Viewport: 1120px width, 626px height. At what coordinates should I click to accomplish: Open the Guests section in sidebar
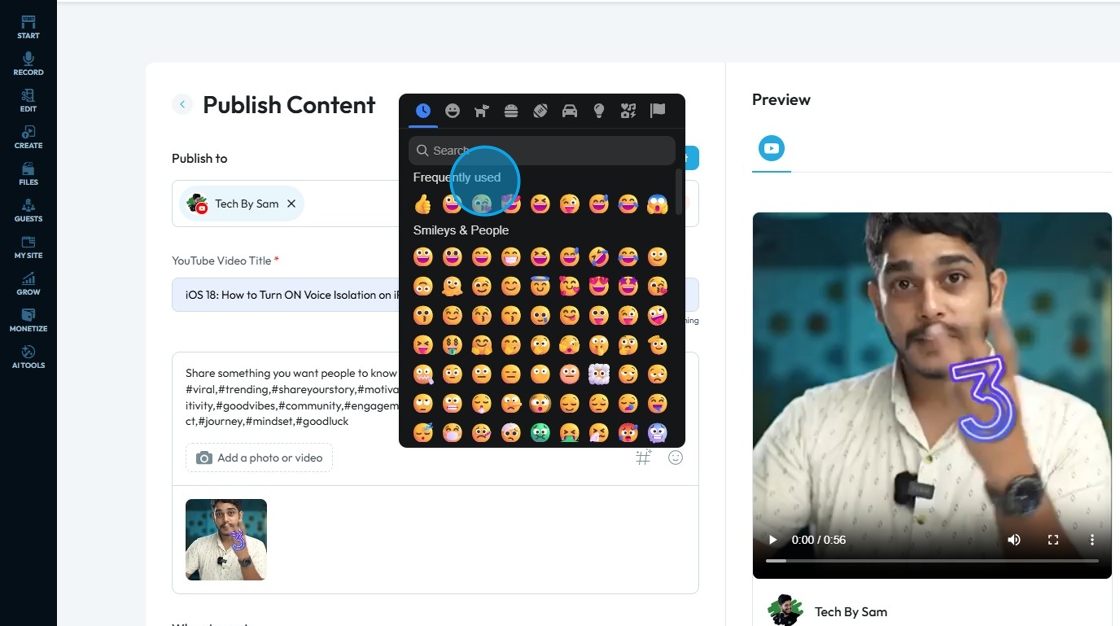29,210
